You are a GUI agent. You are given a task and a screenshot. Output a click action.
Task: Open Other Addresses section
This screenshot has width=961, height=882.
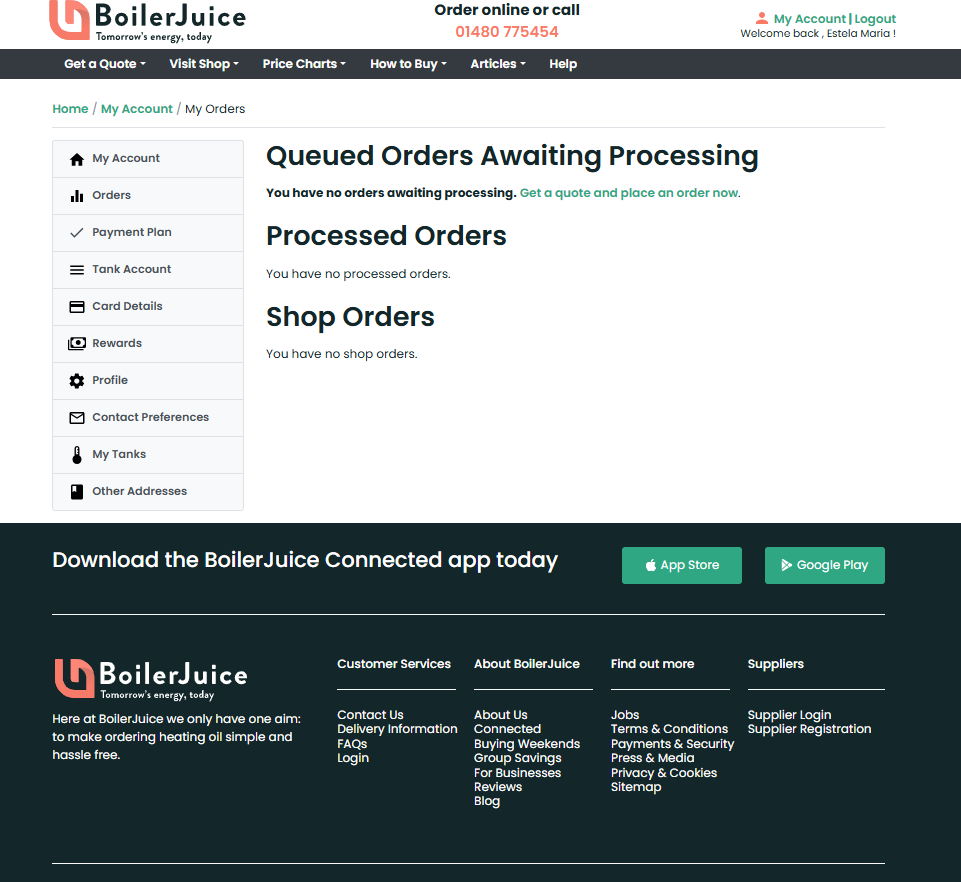click(x=148, y=492)
